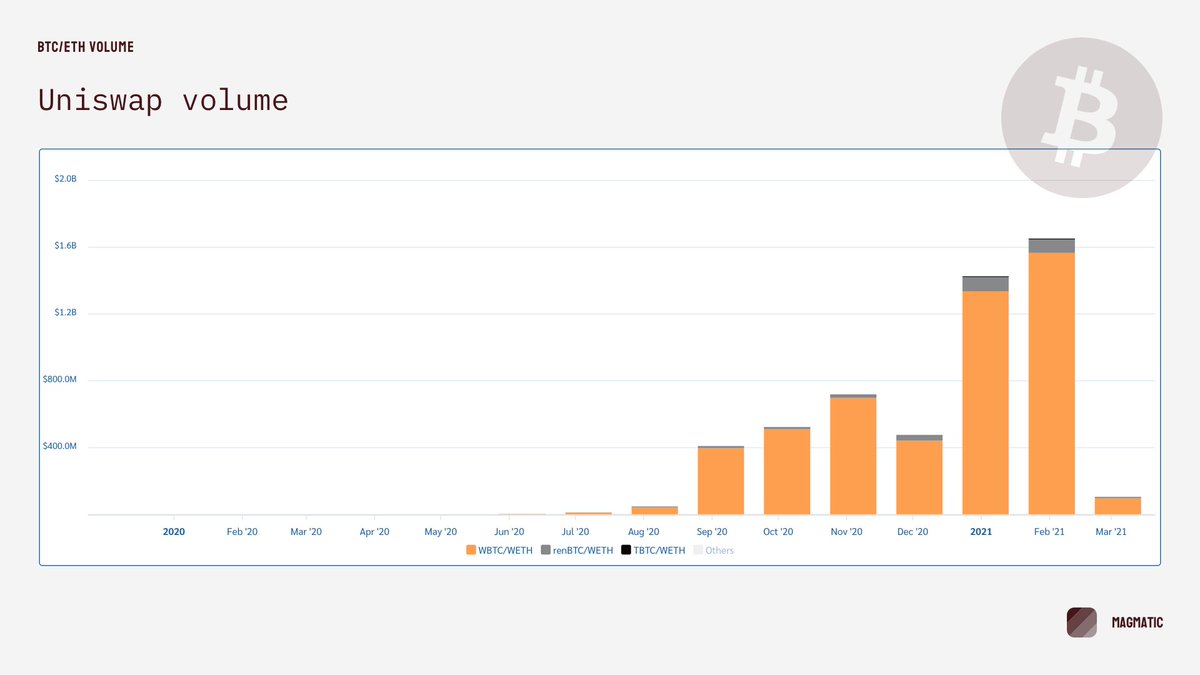Click the Jul '20 x-axis label
The width and height of the screenshot is (1200, 675).
pyautogui.click(x=575, y=532)
